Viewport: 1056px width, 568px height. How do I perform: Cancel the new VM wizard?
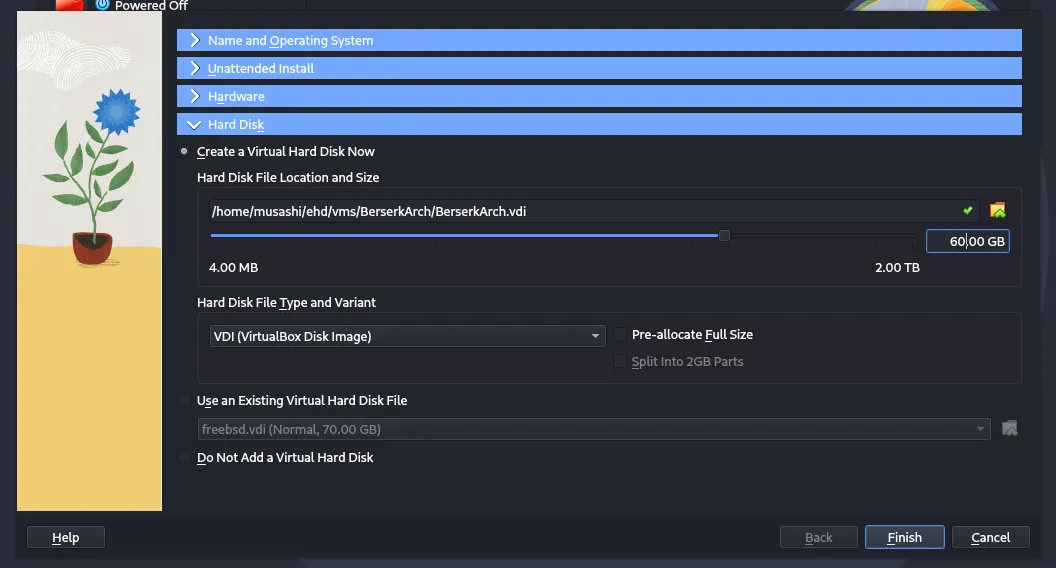click(990, 537)
